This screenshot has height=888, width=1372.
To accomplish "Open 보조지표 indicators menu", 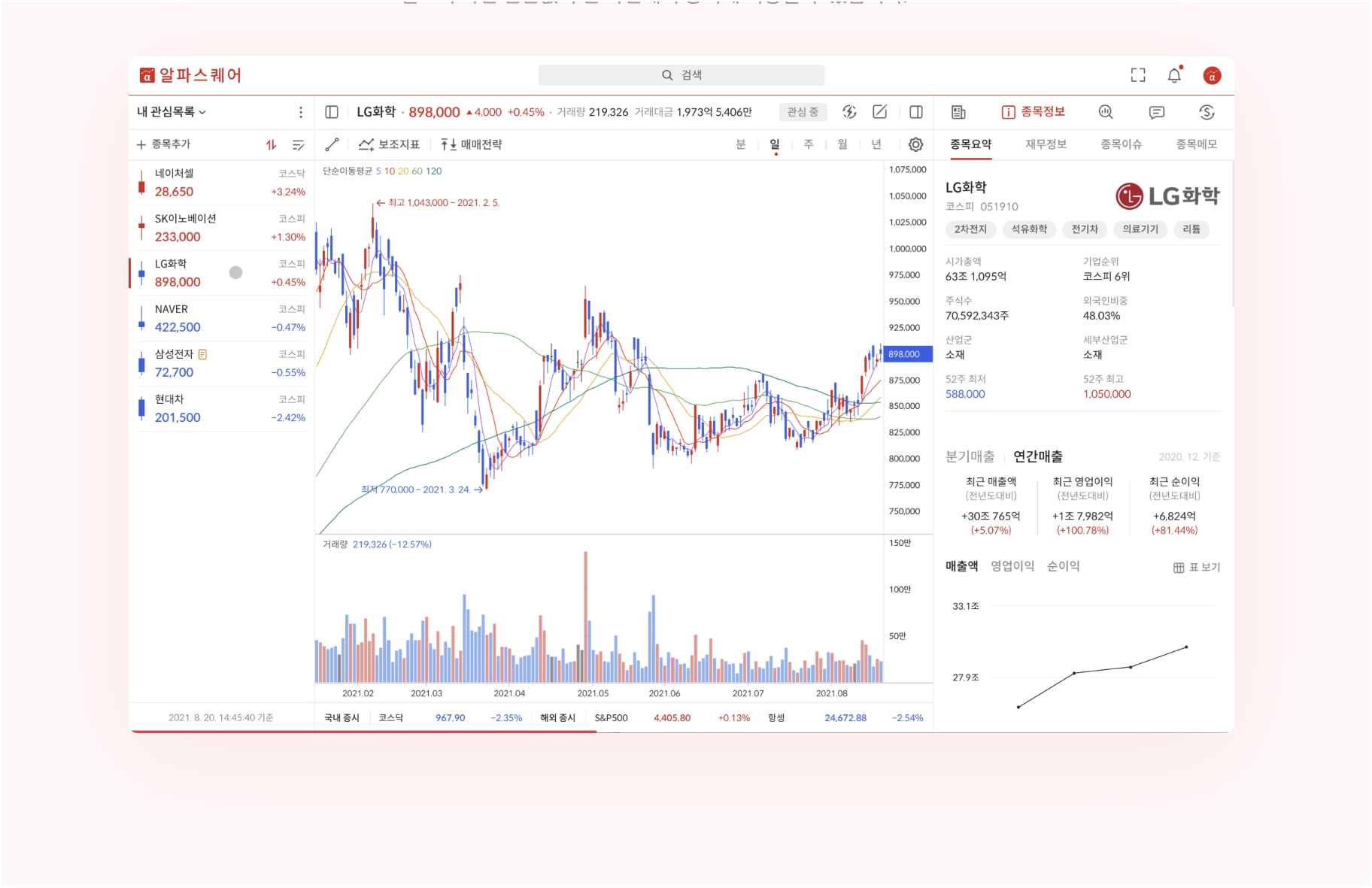I will point(389,144).
